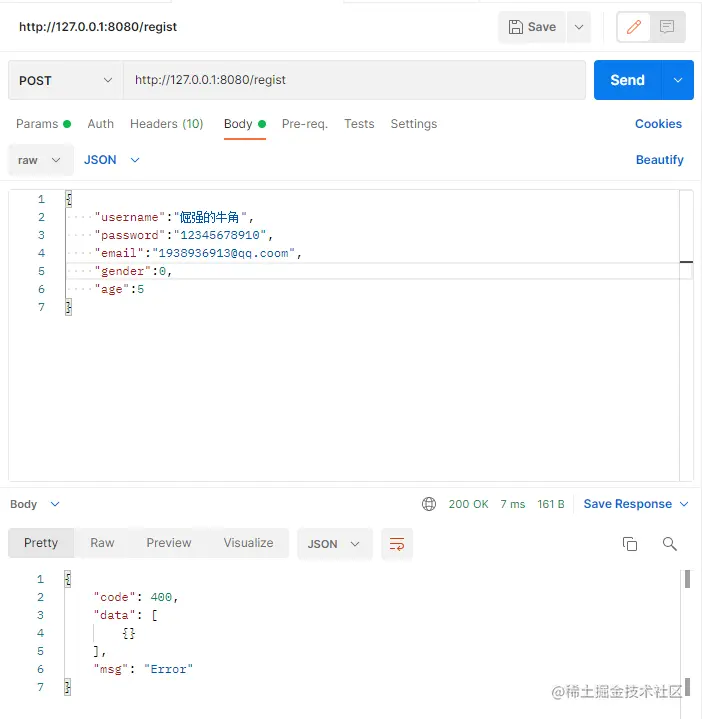Click the username line in request body
This screenshot has width=702, height=719.
click(174, 217)
